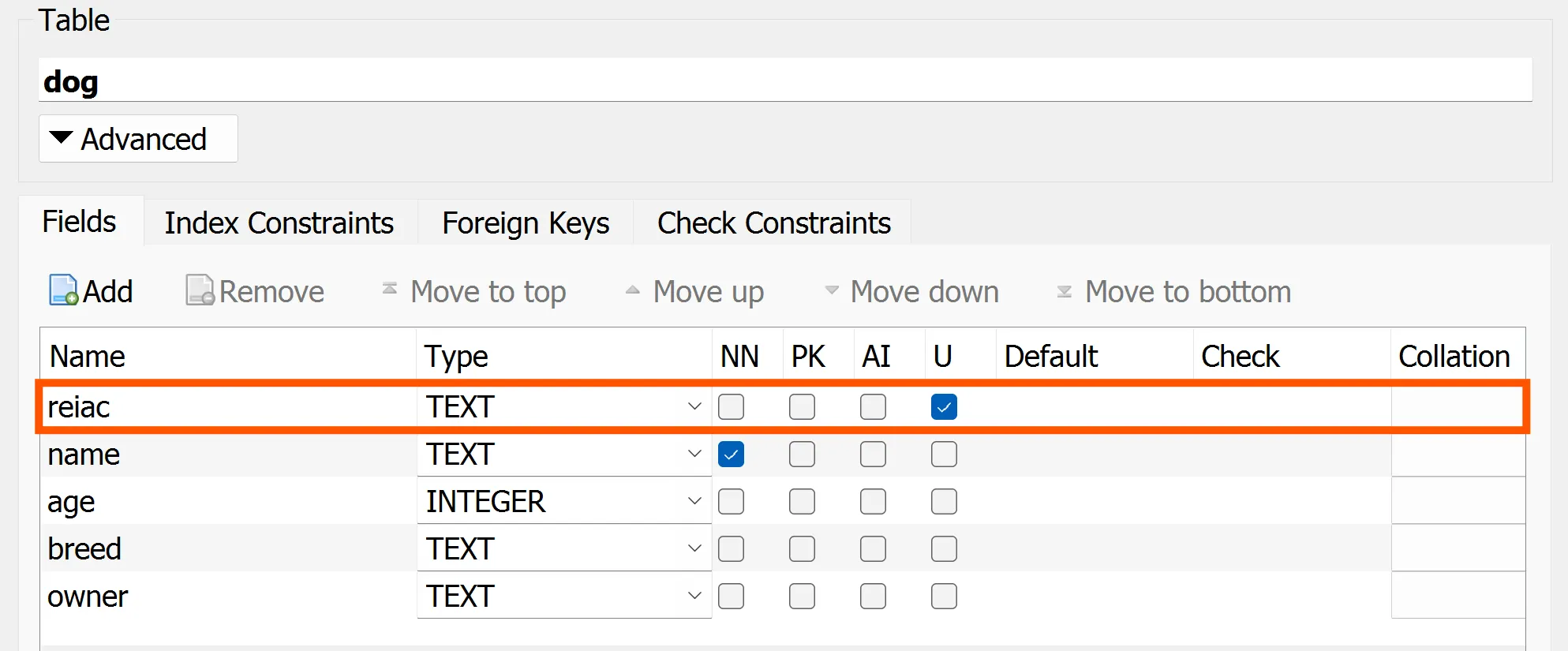Click the Move up arrow icon
1568x651 pixels.
[x=633, y=290]
